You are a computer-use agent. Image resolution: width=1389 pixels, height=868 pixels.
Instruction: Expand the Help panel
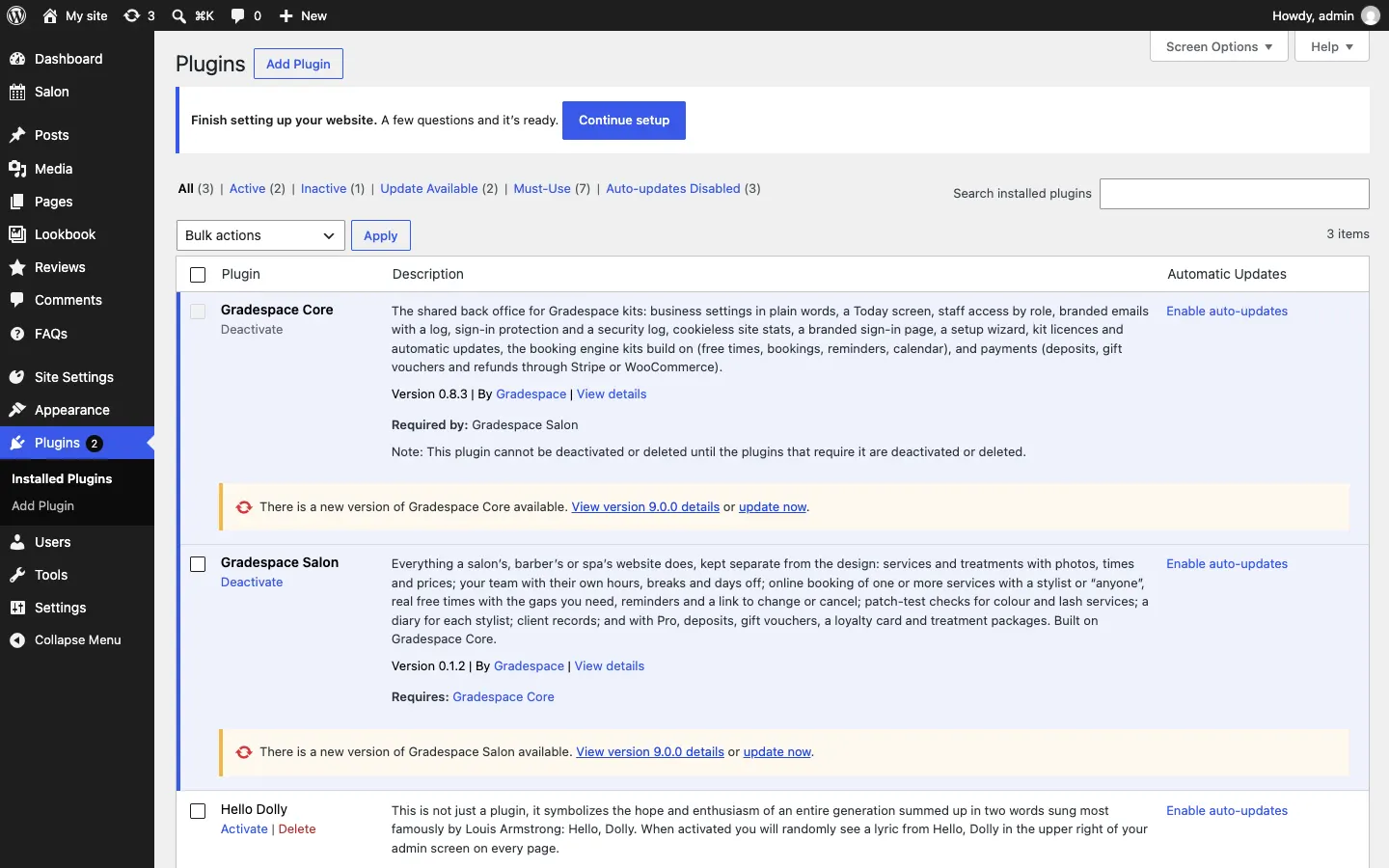click(1332, 46)
